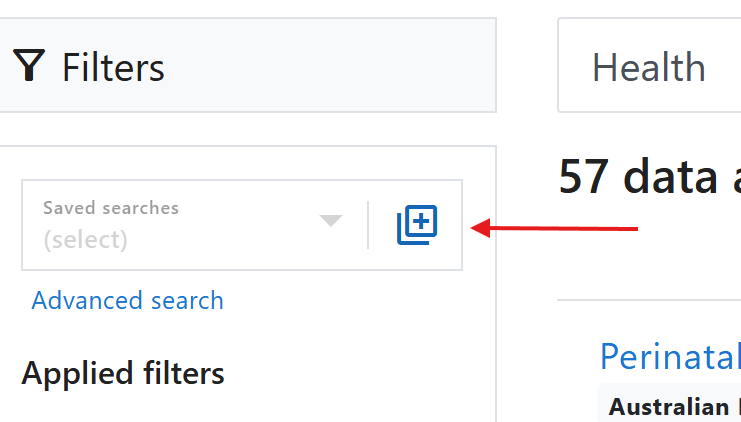Open the Advanced search link
741x422 pixels.
(127, 301)
